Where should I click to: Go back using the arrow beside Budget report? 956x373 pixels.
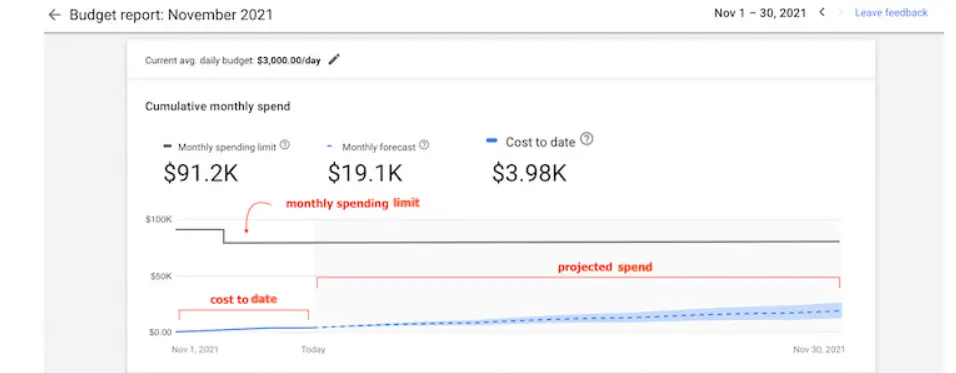pyautogui.click(x=54, y=15)
